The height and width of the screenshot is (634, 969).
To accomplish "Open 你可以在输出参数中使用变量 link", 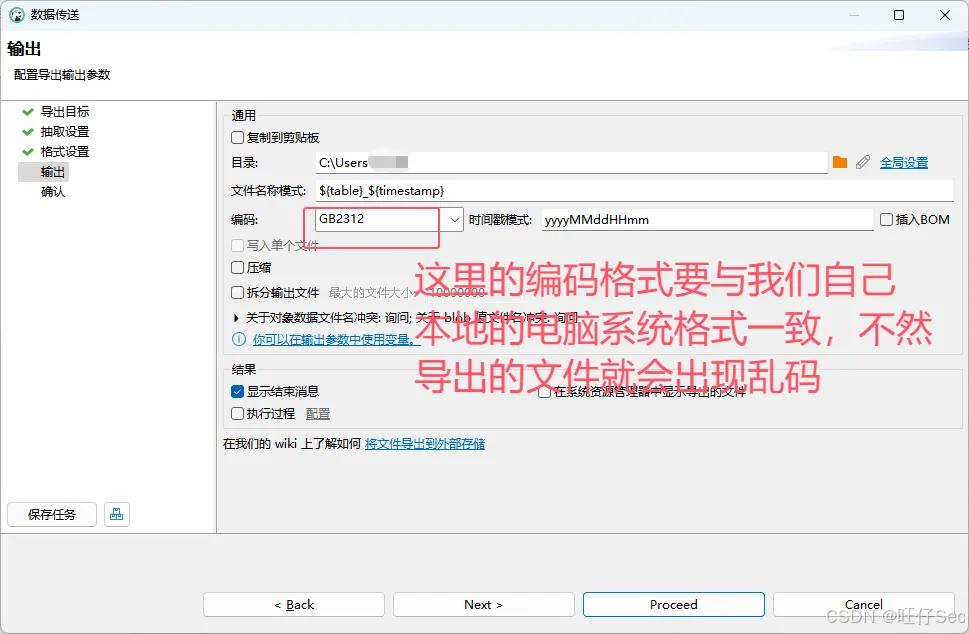I will coord(336,339).
